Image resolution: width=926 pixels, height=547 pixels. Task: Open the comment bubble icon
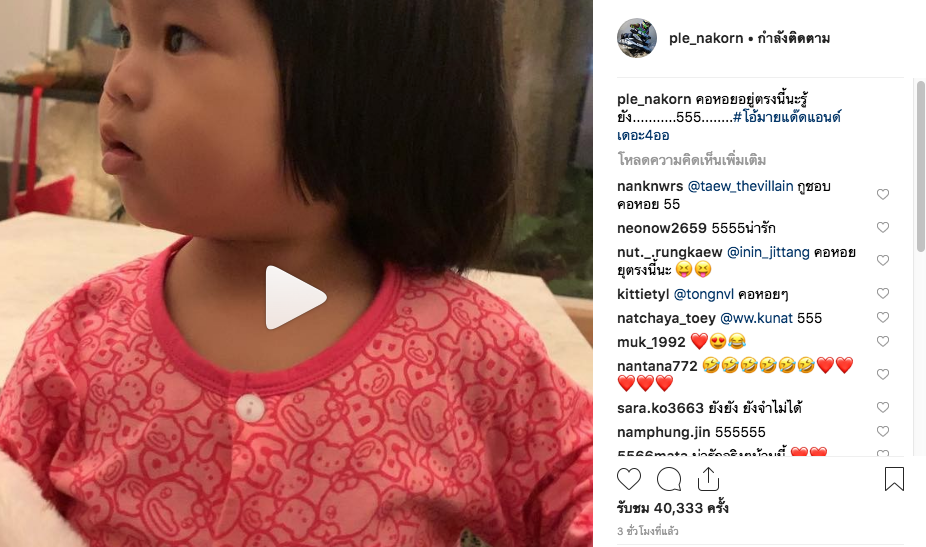(x=669, y=479)
